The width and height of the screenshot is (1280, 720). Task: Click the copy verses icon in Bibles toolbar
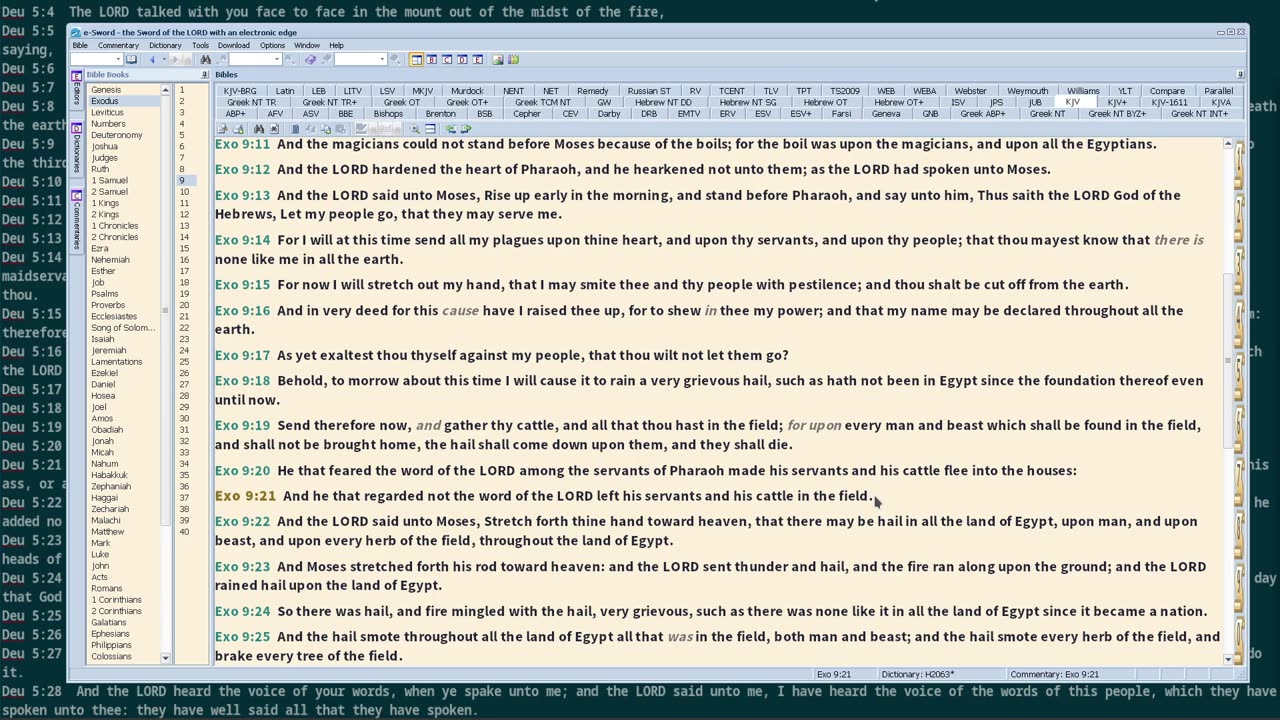[325, 129]
